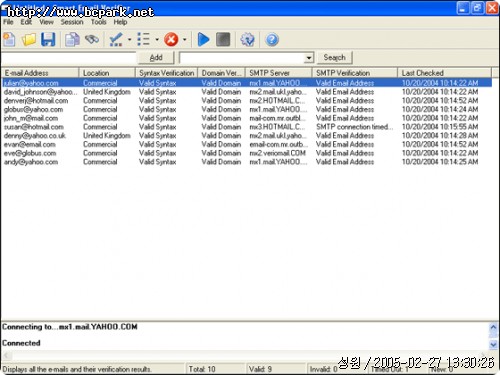The width and height of the screenshot is (500, 375).
Task: Click the mx2.veriomail.COM server cell
Action: pyautogui.click(x=277, y=153)
